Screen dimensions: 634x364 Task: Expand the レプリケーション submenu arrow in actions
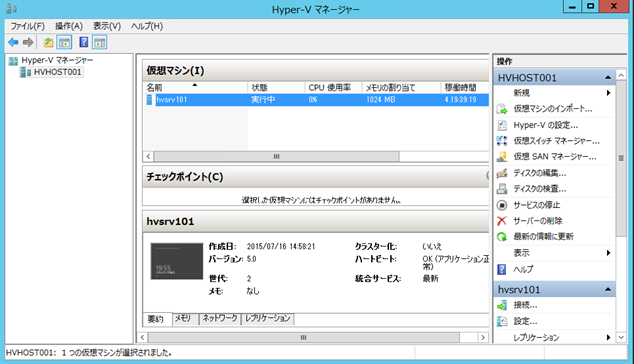[608, 337]
